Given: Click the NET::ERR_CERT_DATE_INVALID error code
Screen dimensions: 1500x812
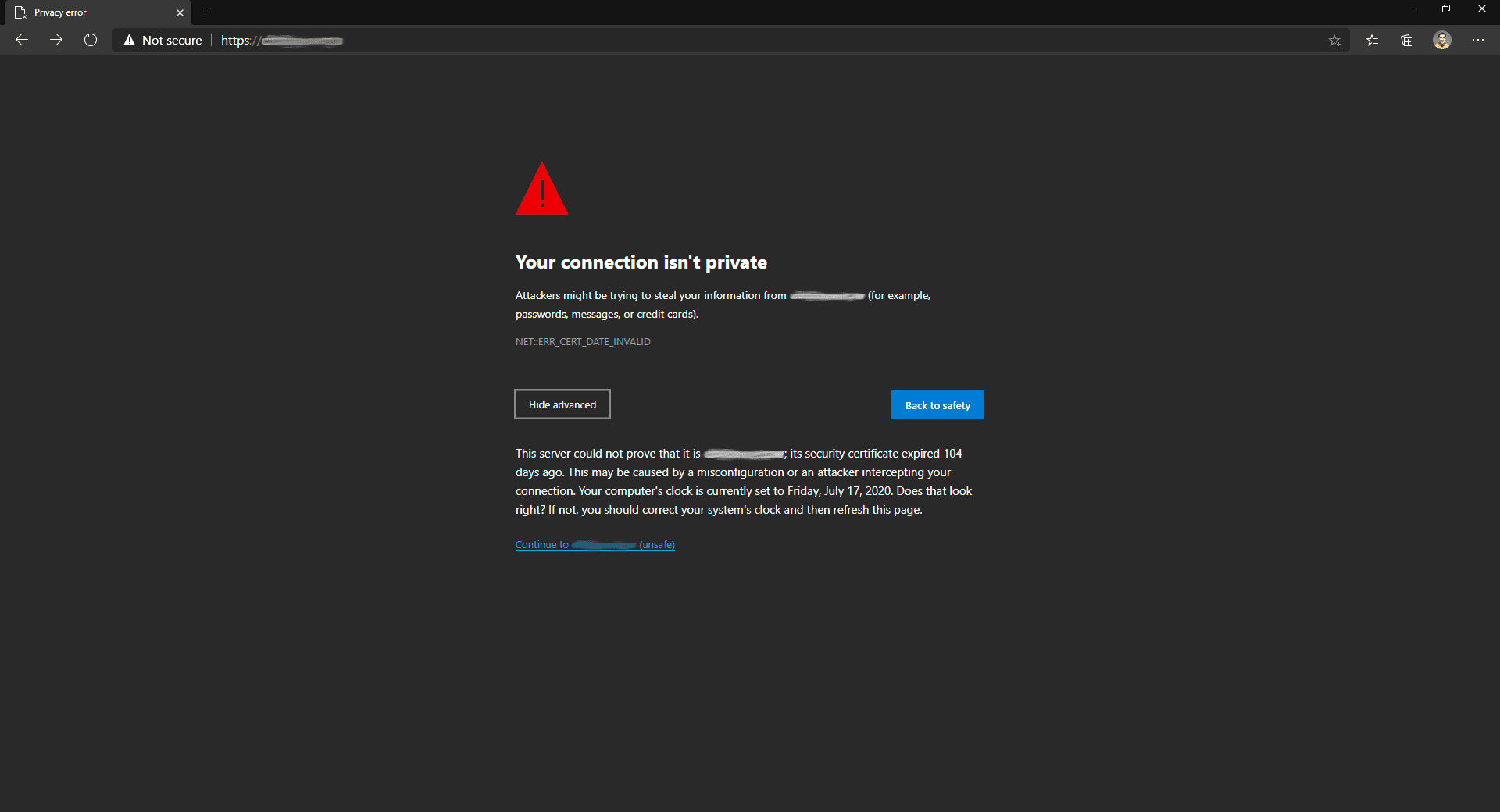Looking at the screenshot, I should (x=583, y=342).
